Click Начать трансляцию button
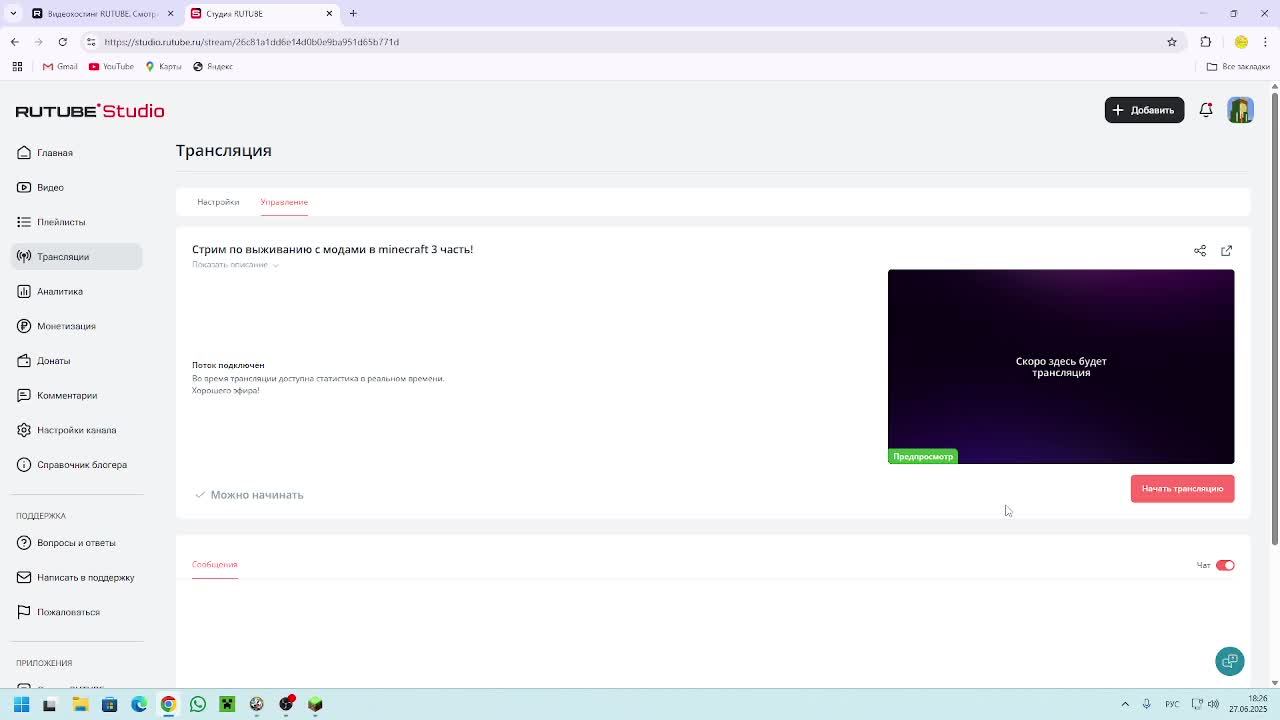The width and height of the screenshot is (1280, 720). [1182, 489]
